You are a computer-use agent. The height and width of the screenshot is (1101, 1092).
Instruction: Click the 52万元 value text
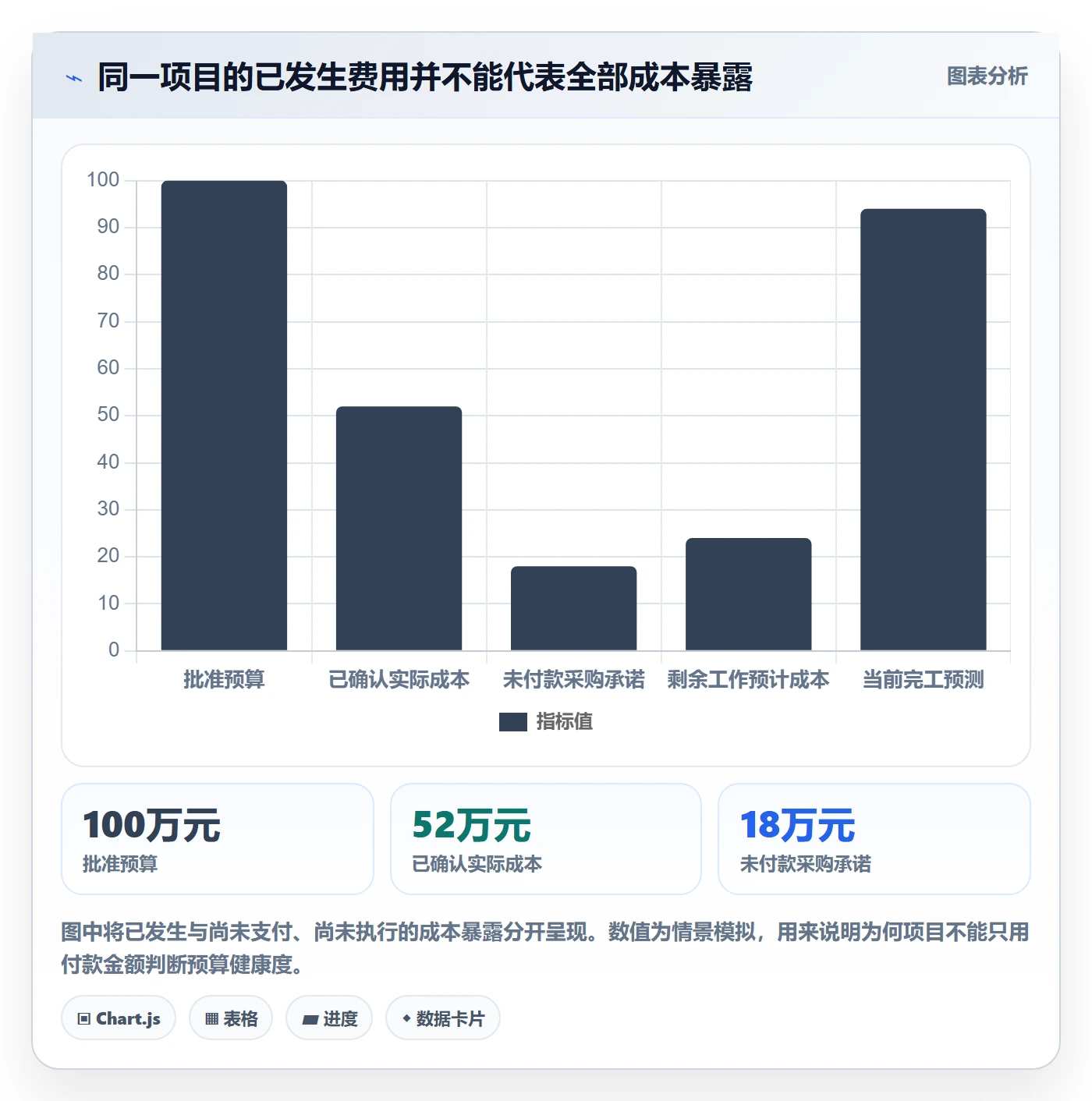472,825
